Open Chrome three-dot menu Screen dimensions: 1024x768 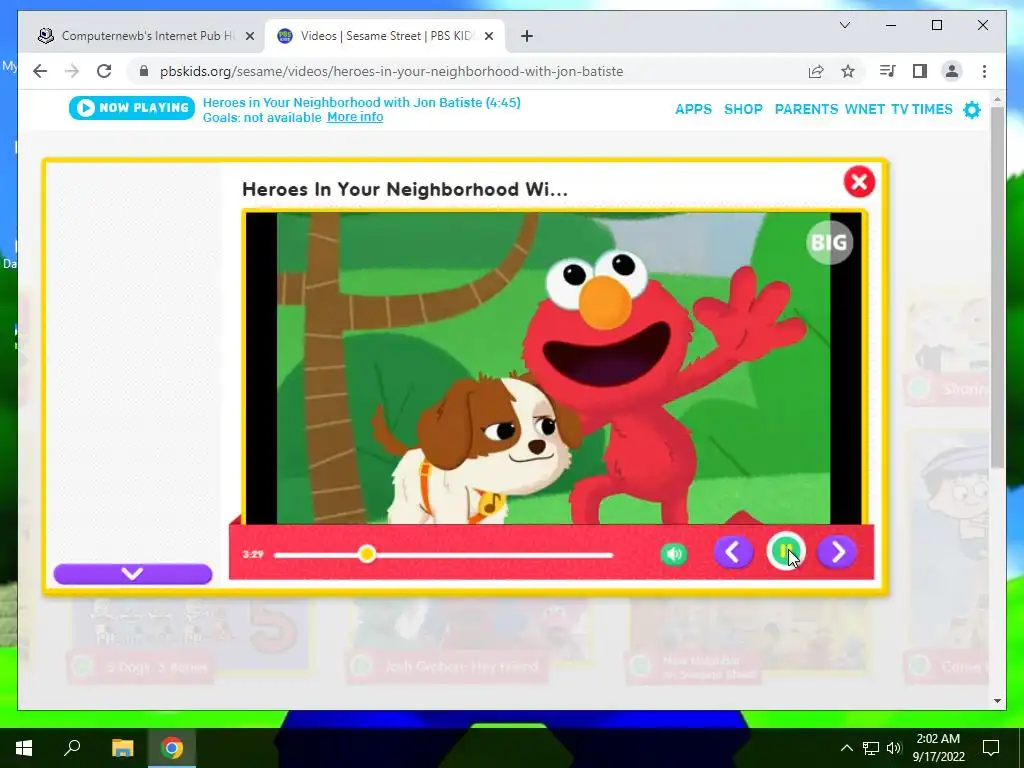pos(984,71)
